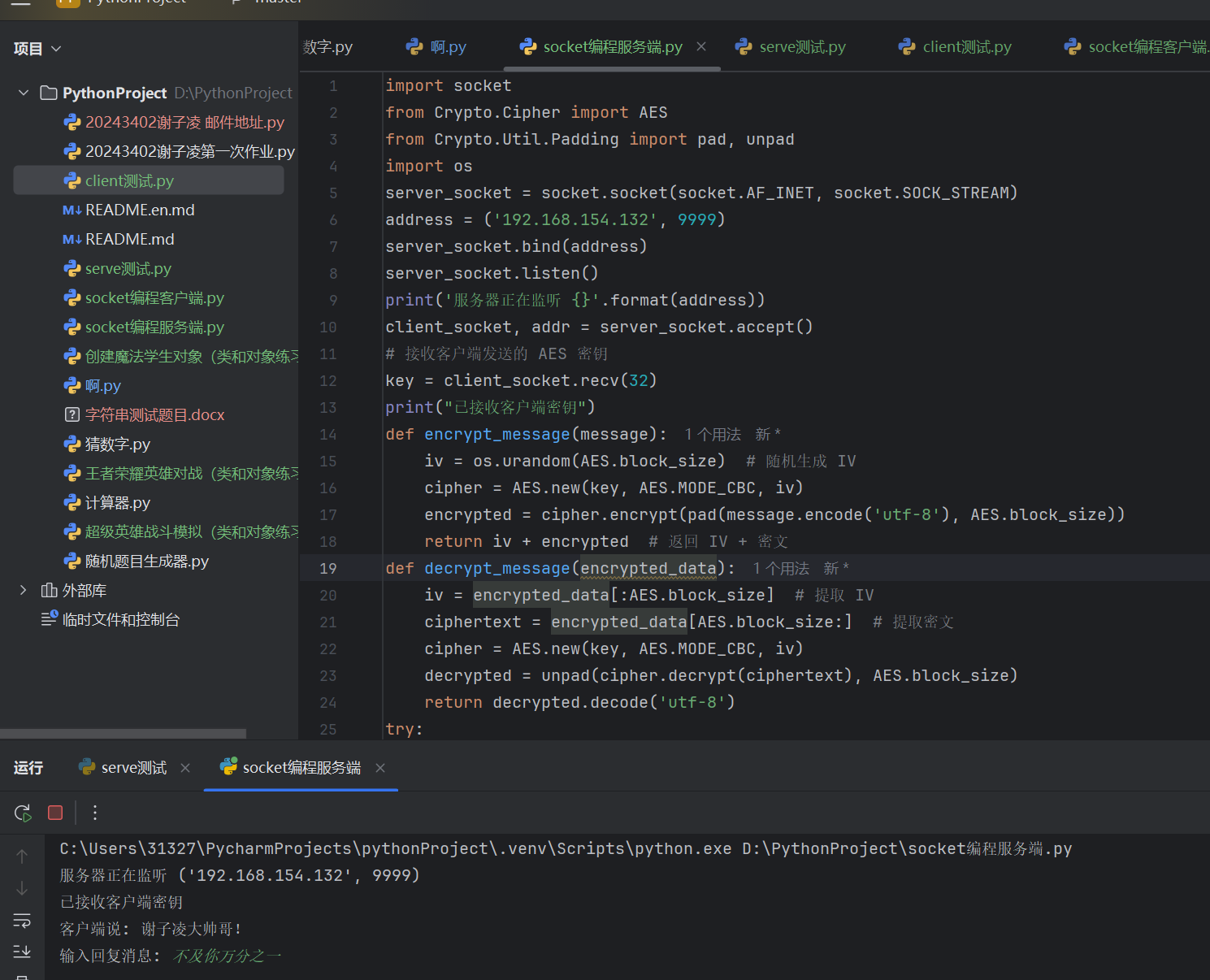The image size is (1210, 980).
Task: Close the serve测试 run tab
Action: [x=185, y=768]
